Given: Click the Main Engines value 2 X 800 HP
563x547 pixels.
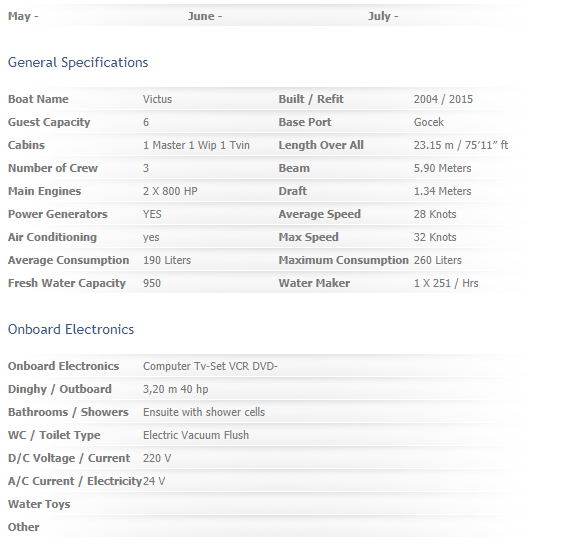Looking at the screenshot, I should click(170, 191).
